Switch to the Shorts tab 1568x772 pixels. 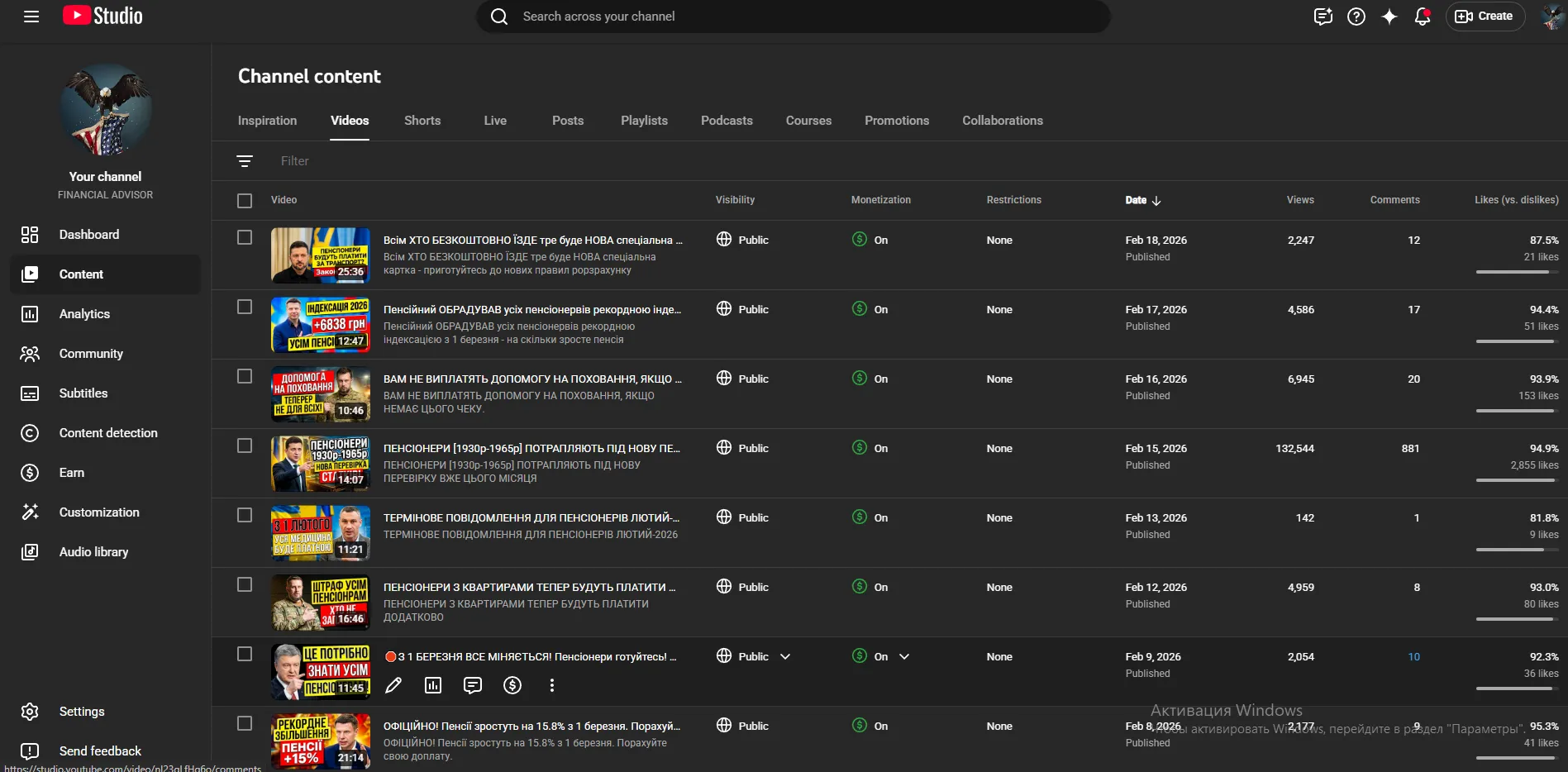[422, 121]
